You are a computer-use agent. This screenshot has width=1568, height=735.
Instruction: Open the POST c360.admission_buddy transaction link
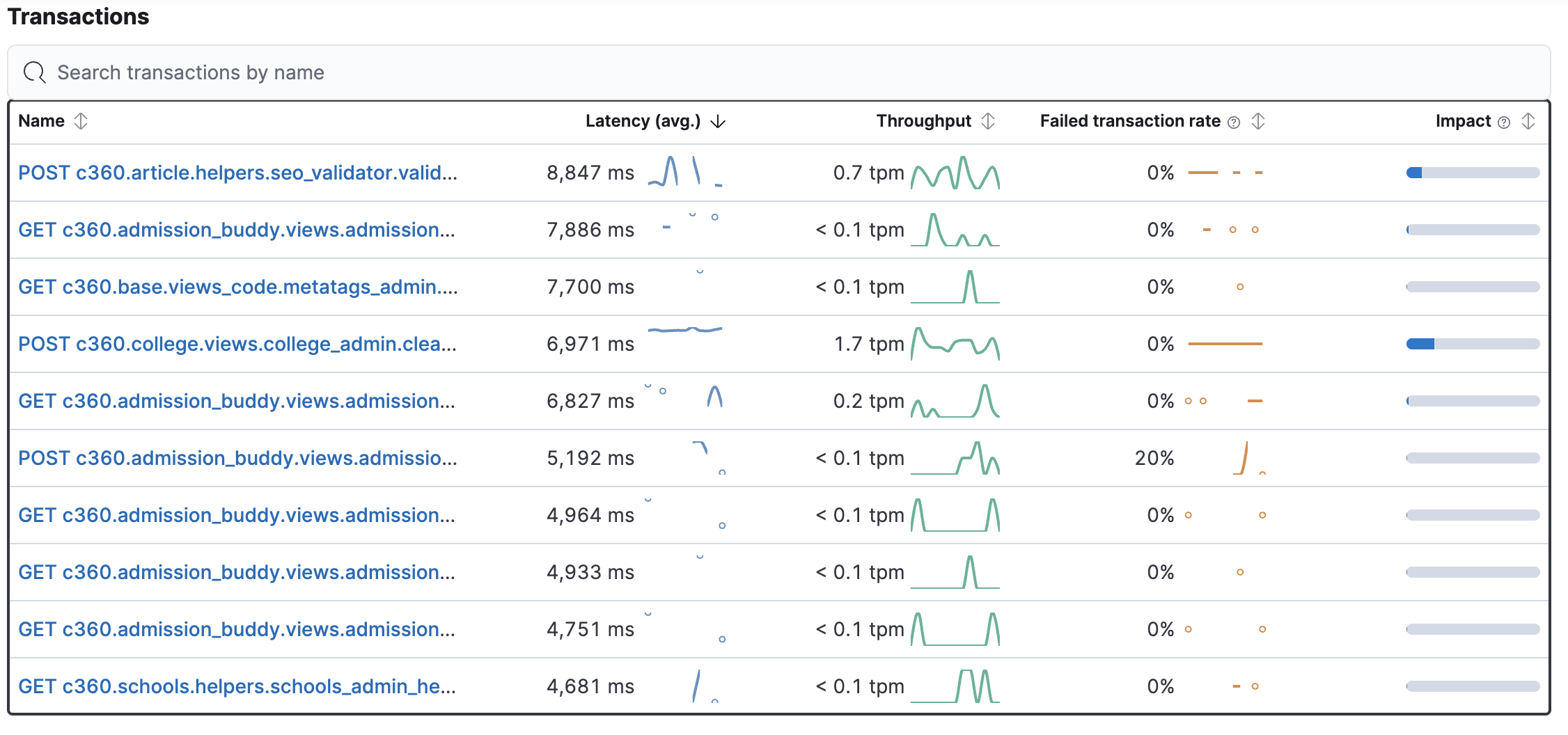[237, 458]
